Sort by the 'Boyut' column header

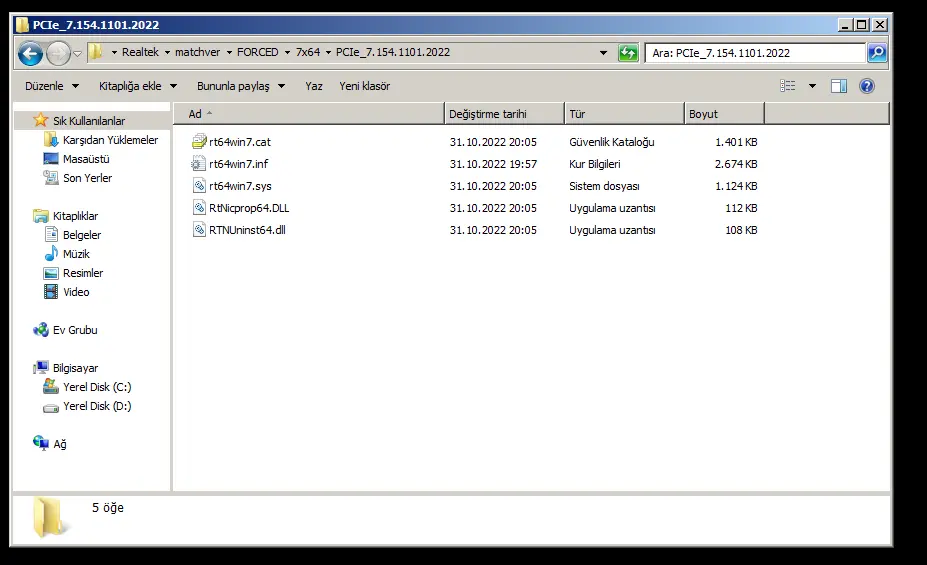pyautogui.click(x=724, y=113)
